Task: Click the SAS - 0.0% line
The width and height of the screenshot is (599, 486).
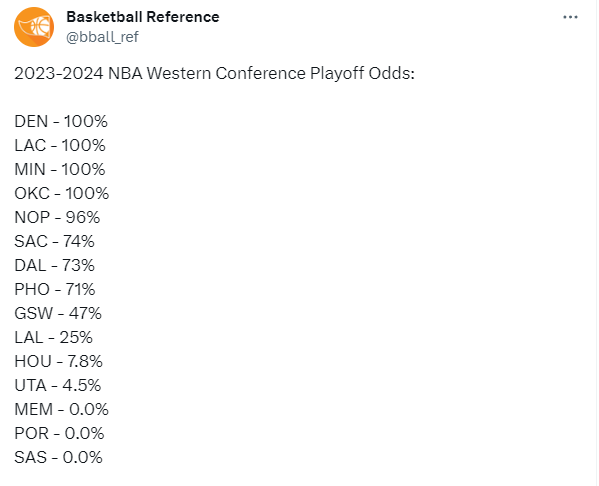Action: pos(58,458)
